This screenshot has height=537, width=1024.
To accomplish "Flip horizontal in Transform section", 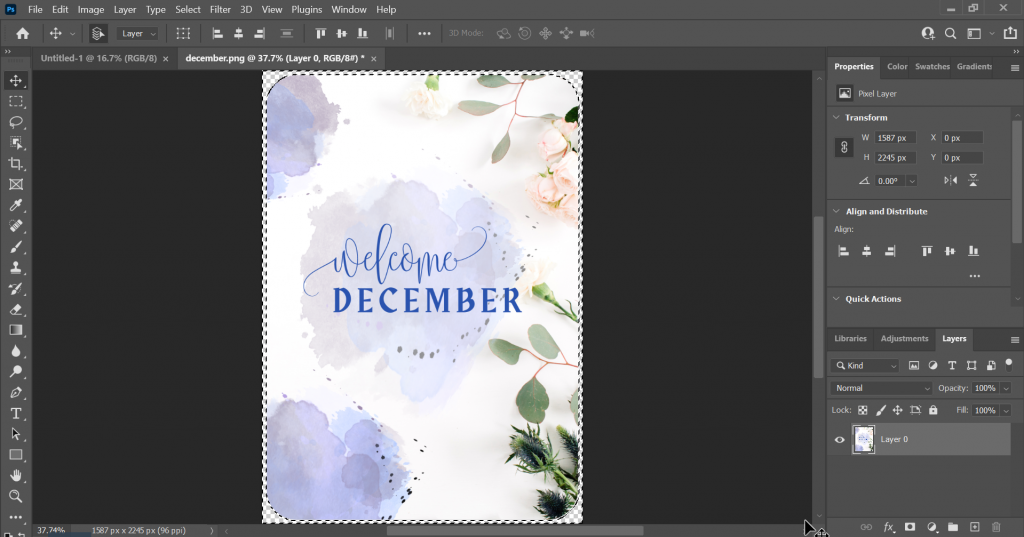I will pyautogui.click(x=951, y=180).
